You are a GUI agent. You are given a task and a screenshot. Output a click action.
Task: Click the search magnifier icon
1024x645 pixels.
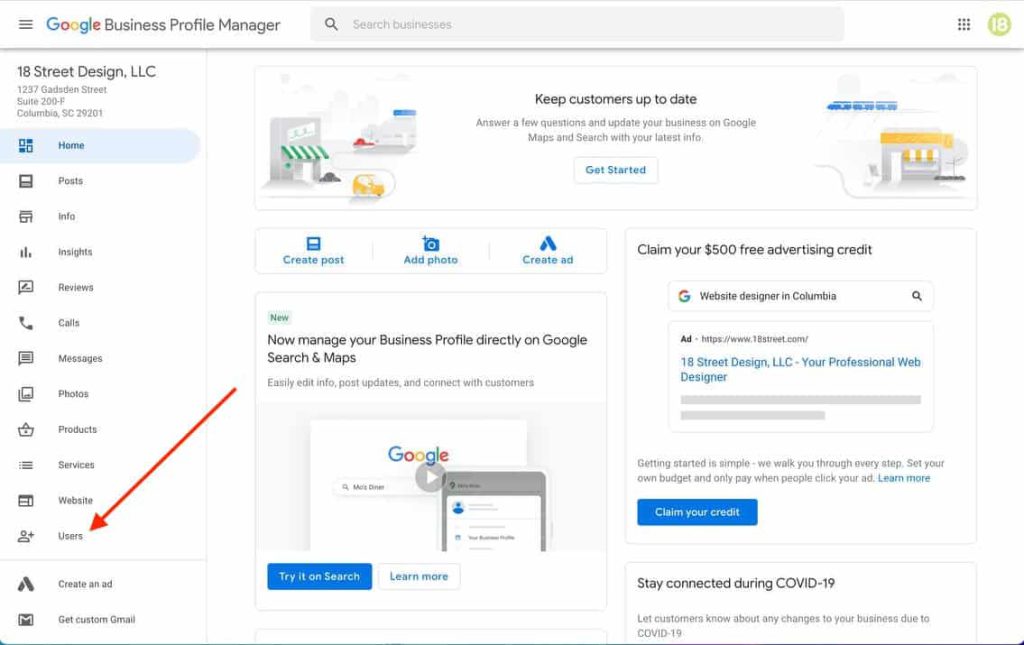tap(331, 24)
